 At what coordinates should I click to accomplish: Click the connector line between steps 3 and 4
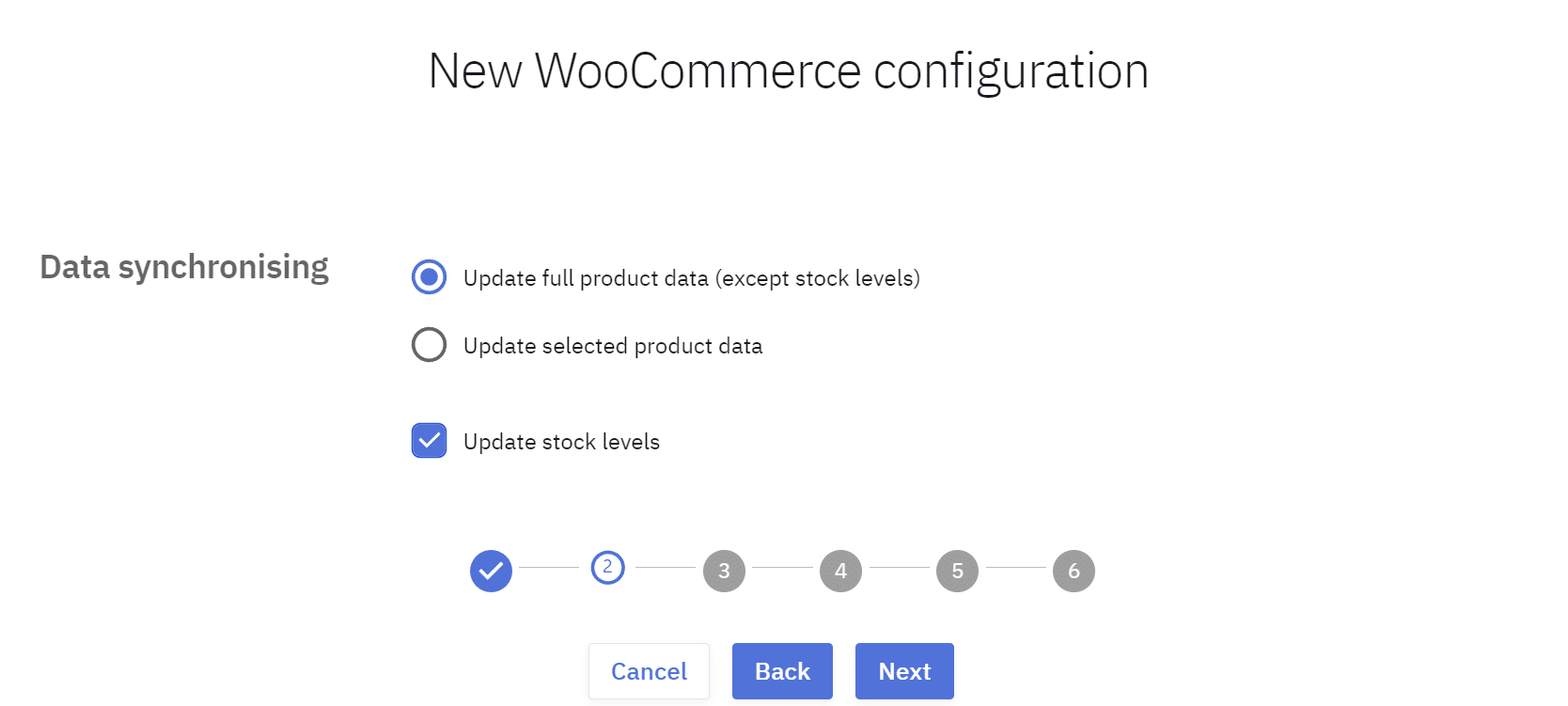coord(782,568)
